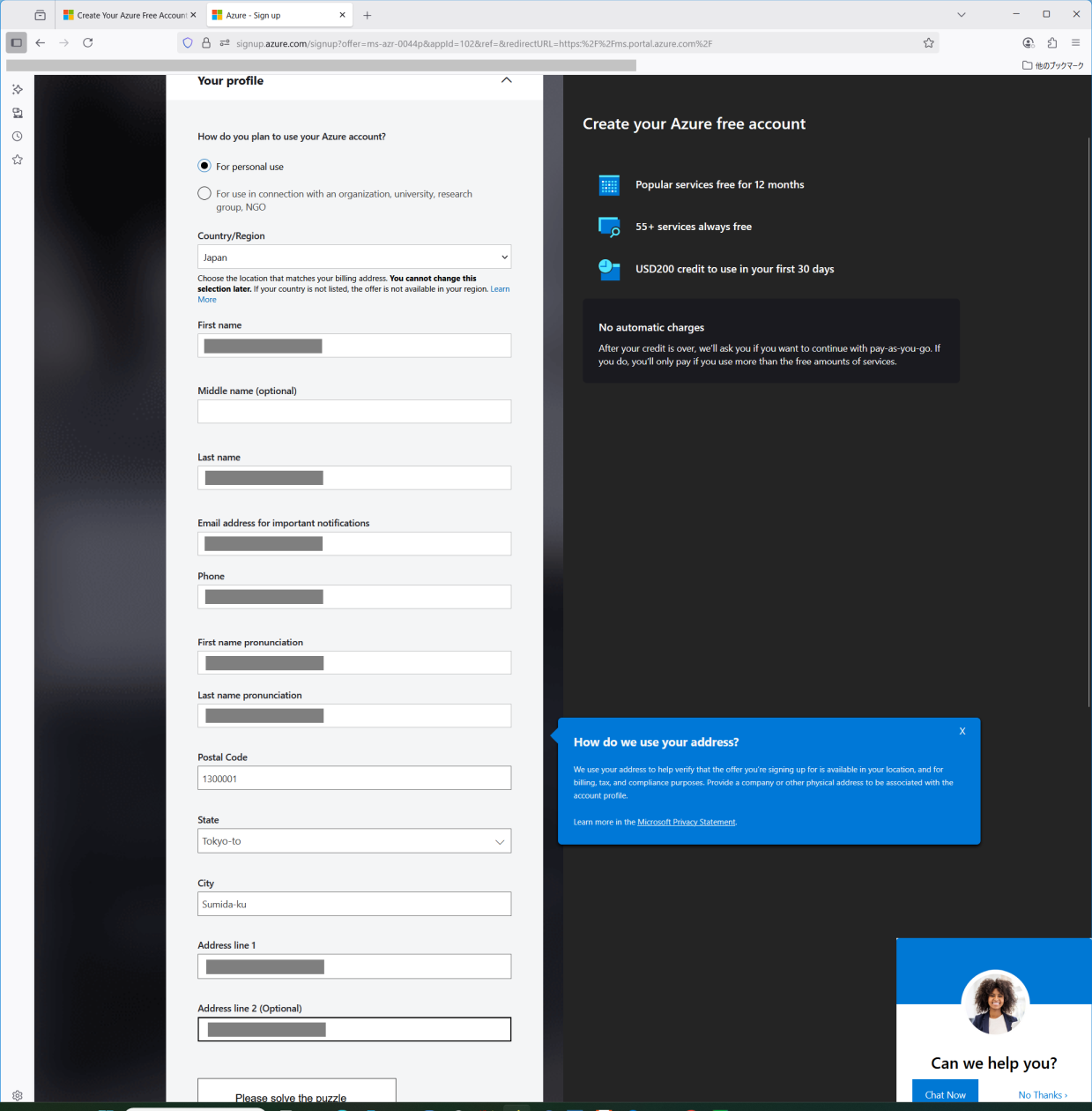This screenshot has height=1111, width=1092.
Task: Open the list all tabs chevron
Action: pos(962,15)
